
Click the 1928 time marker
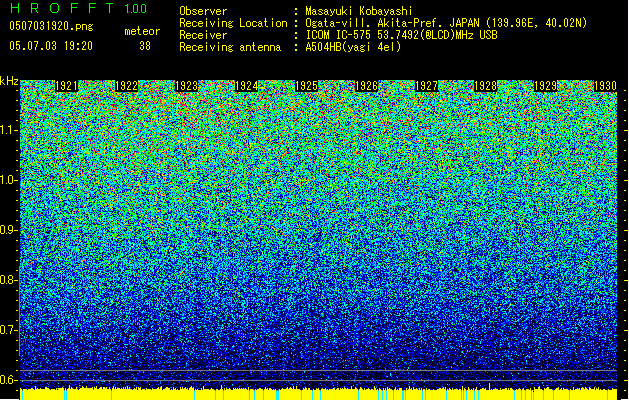click(x=486, y=86)
